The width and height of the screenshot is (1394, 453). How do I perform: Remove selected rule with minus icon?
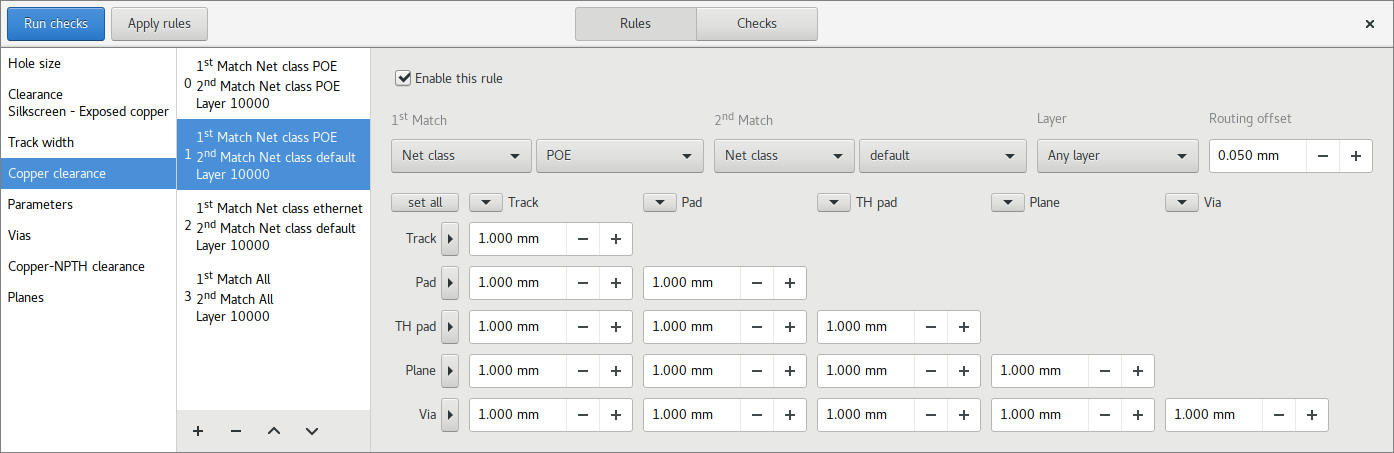click(236, 431)
